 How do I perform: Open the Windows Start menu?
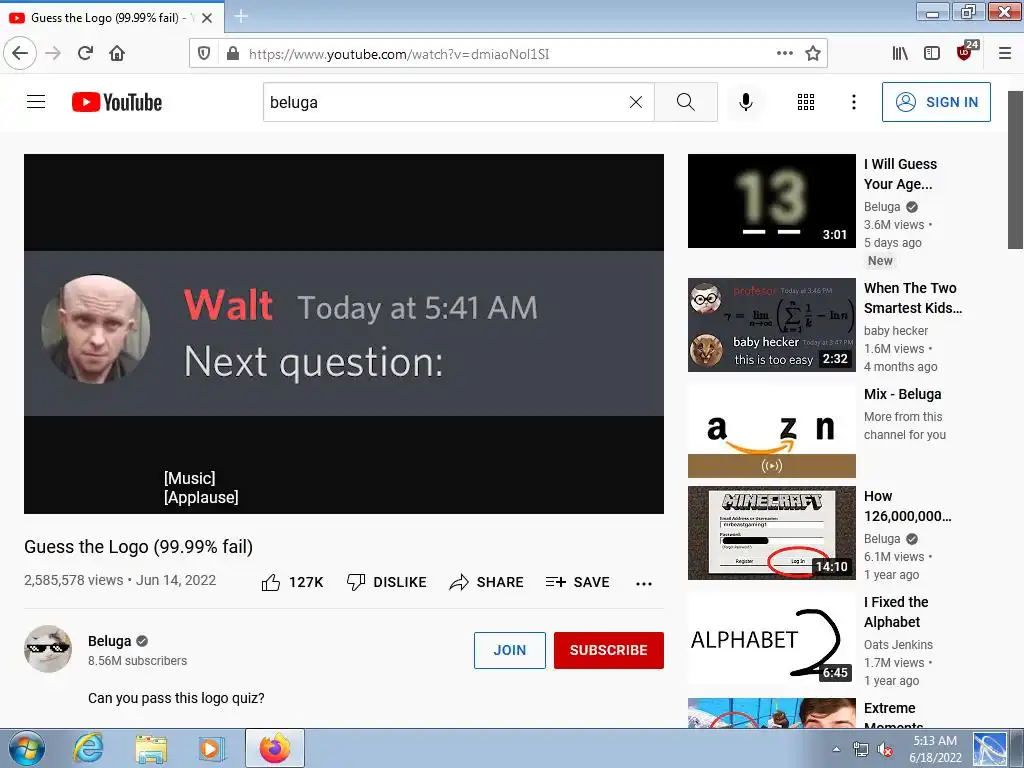(26, 748)
